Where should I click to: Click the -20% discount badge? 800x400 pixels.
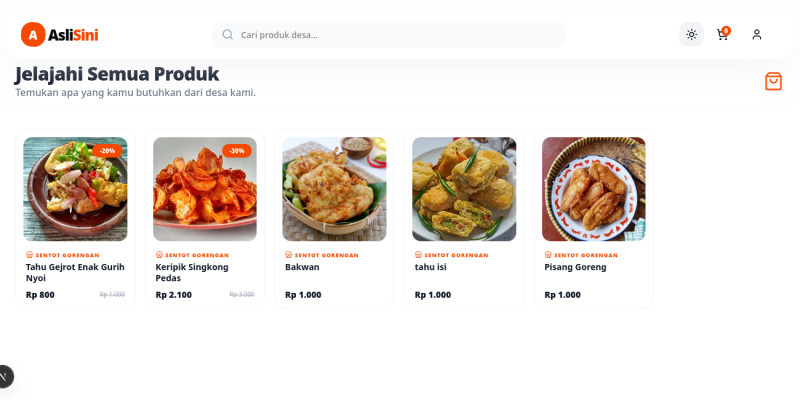[x=107, y=150]
